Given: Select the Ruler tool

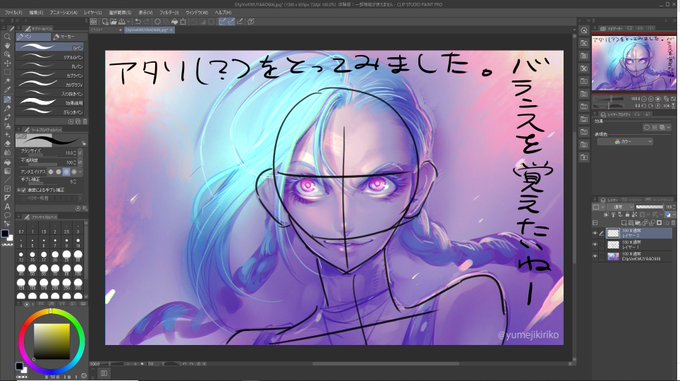Looking at the screenshot, I should click(7, 198).
